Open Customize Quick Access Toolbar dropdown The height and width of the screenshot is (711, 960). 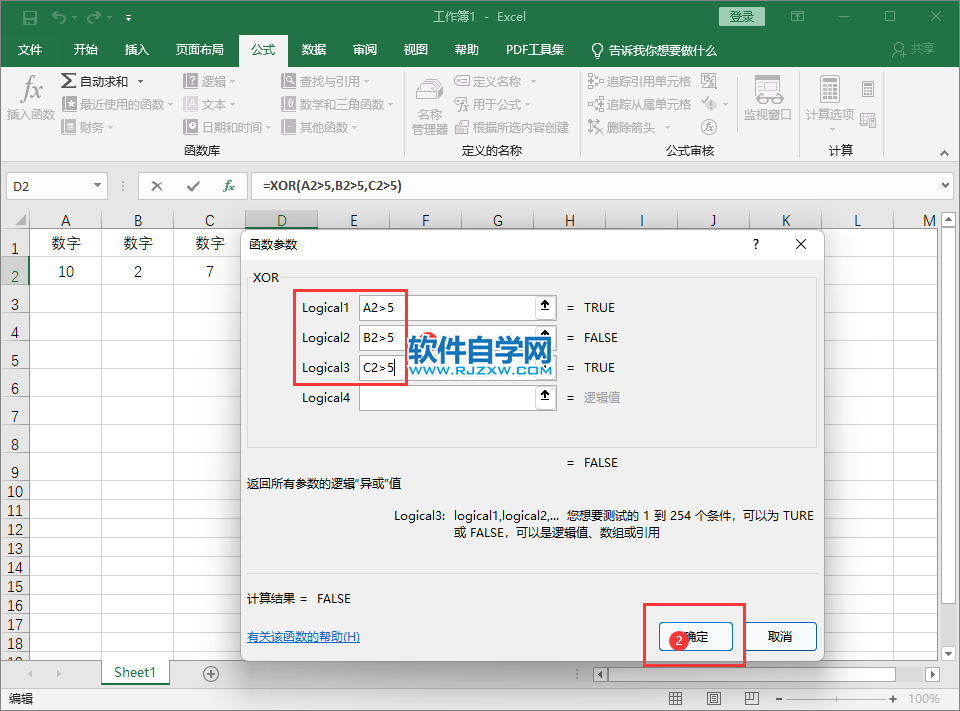(129, 18)
